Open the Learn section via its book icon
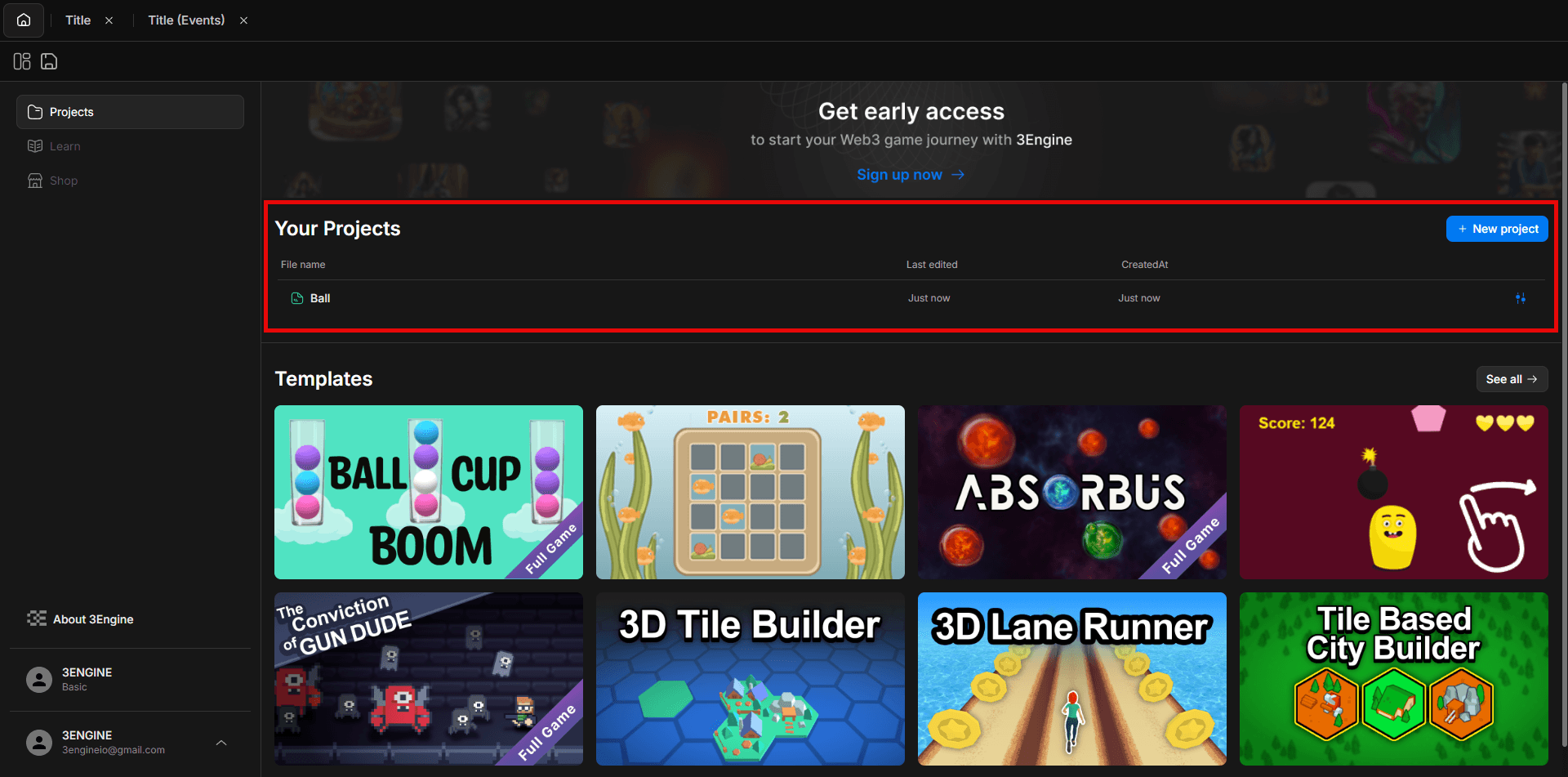The image size is (1568, 777). [x=35, y=145]
